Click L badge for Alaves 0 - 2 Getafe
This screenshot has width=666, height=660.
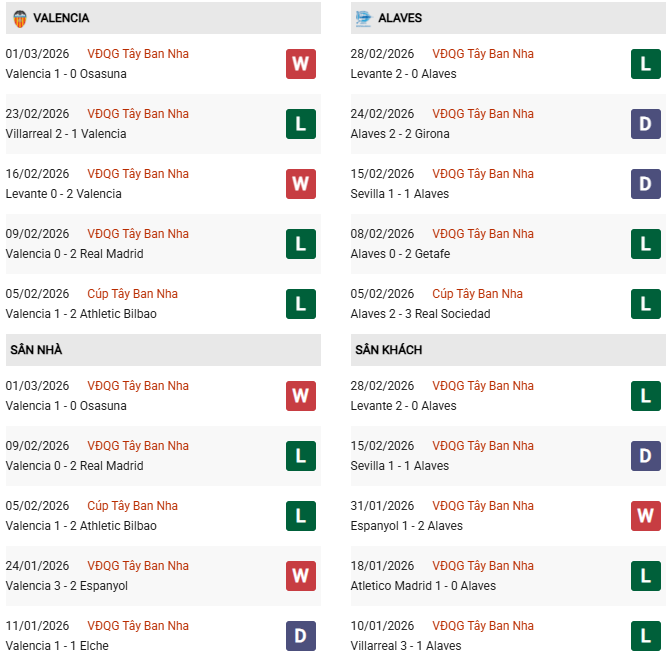pyautogui.click(x=645, y=244)
